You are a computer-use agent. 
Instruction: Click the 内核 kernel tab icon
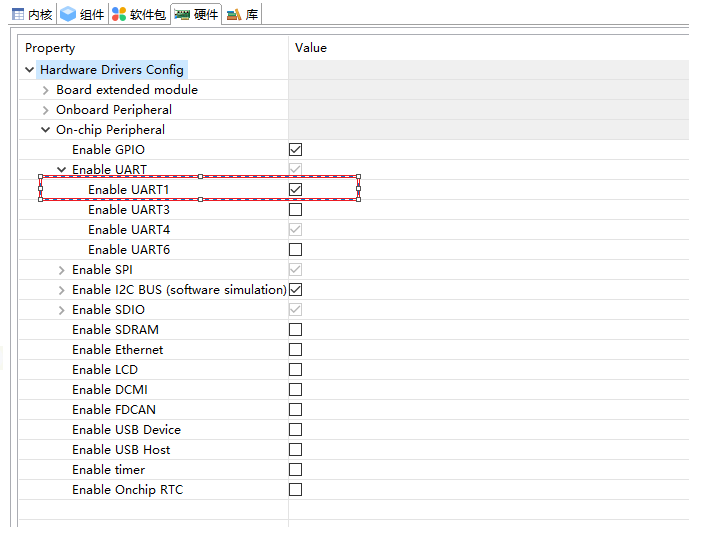pyautogui.click(x=19, y=14)
